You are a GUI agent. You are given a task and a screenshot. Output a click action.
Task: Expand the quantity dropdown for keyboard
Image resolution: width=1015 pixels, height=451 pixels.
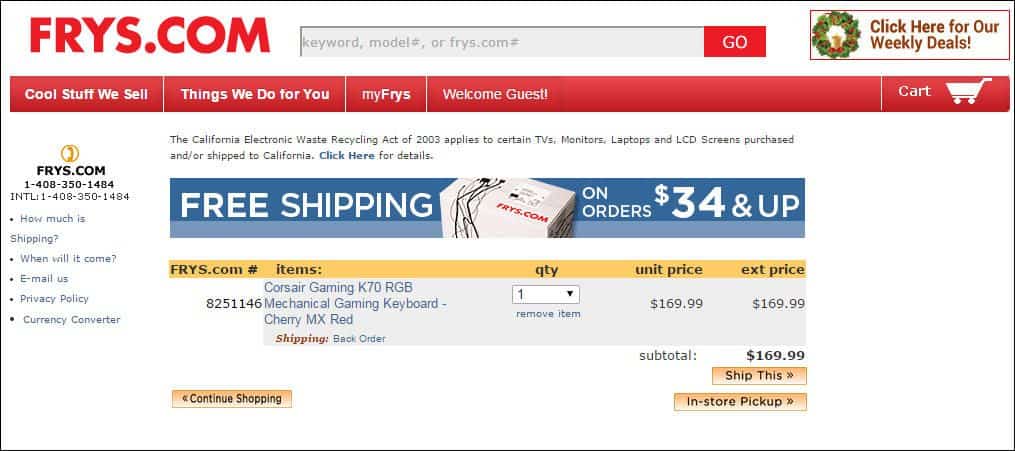[546, 294]
